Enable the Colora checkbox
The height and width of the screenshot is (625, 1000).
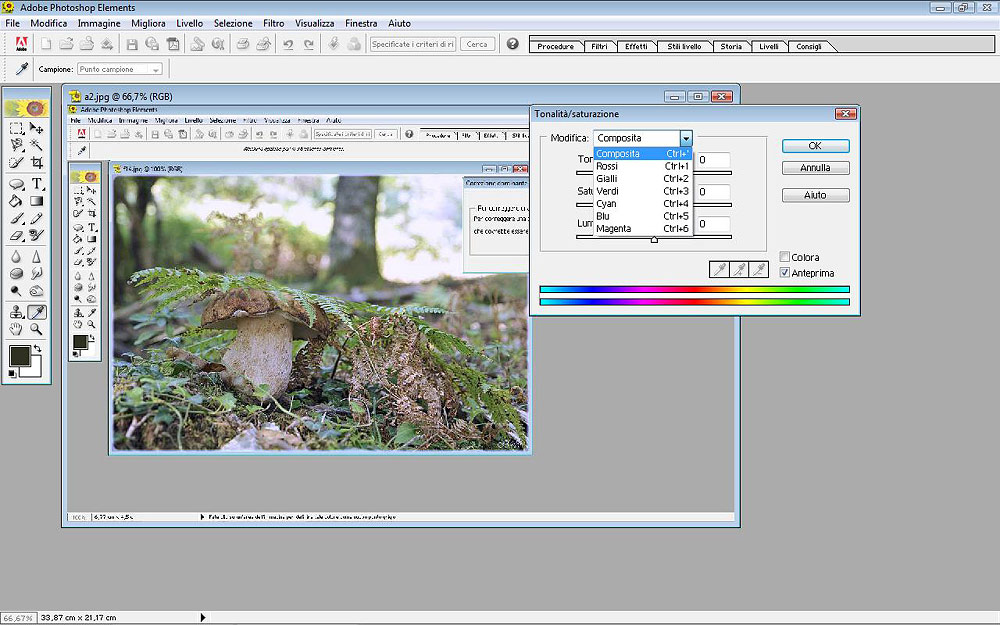coord(785,257)
